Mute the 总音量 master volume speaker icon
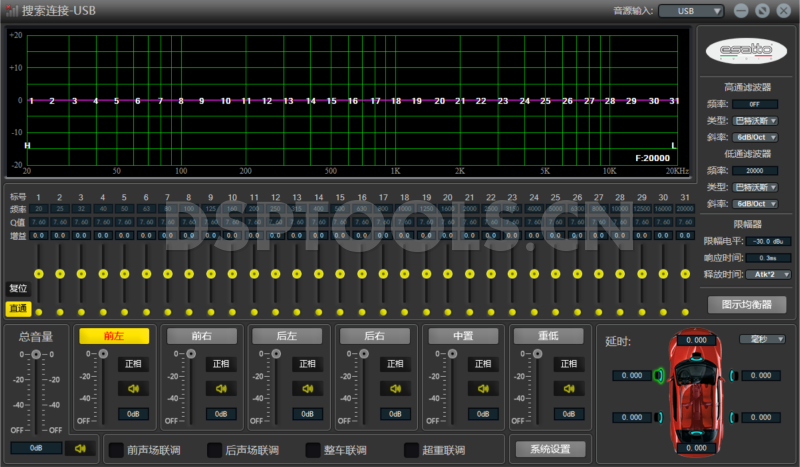Image resolution: width=800 pixels, height=467 pixels. [81, 449]
